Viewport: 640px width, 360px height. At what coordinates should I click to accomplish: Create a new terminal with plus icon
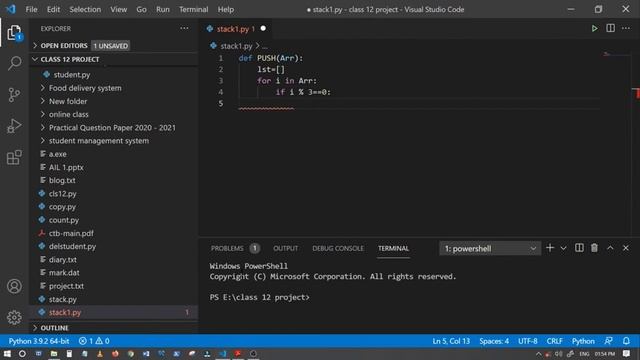tap(550, 248)
